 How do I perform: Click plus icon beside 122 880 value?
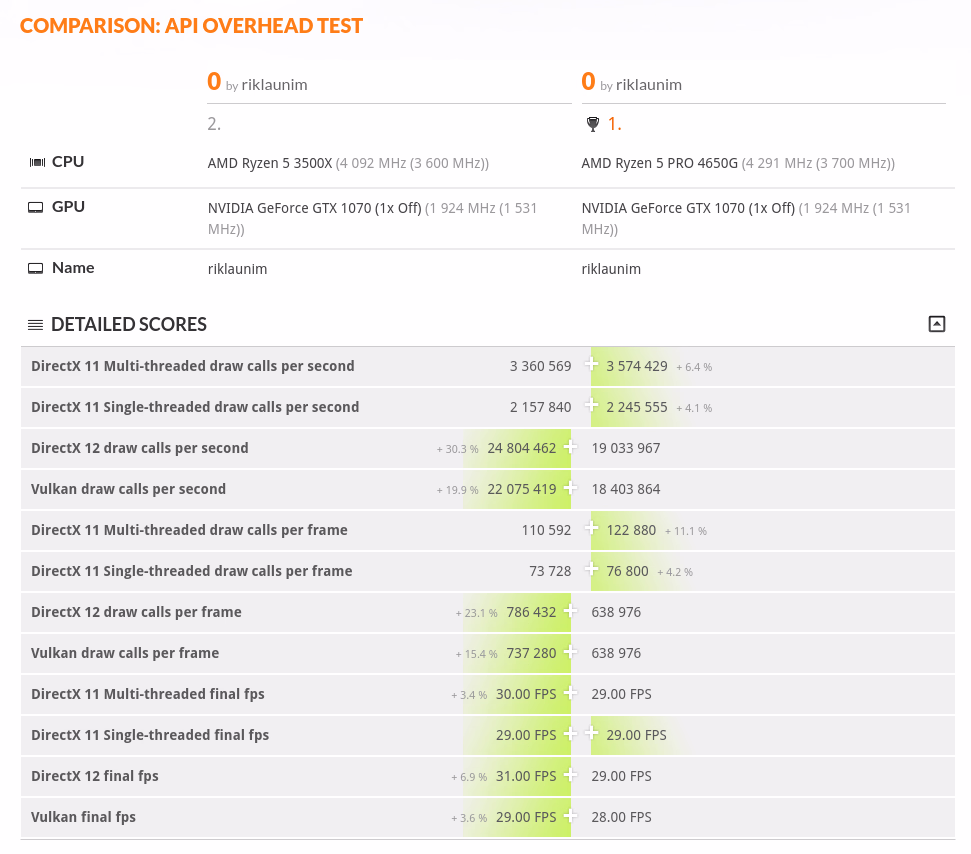[x=592, y=530]
